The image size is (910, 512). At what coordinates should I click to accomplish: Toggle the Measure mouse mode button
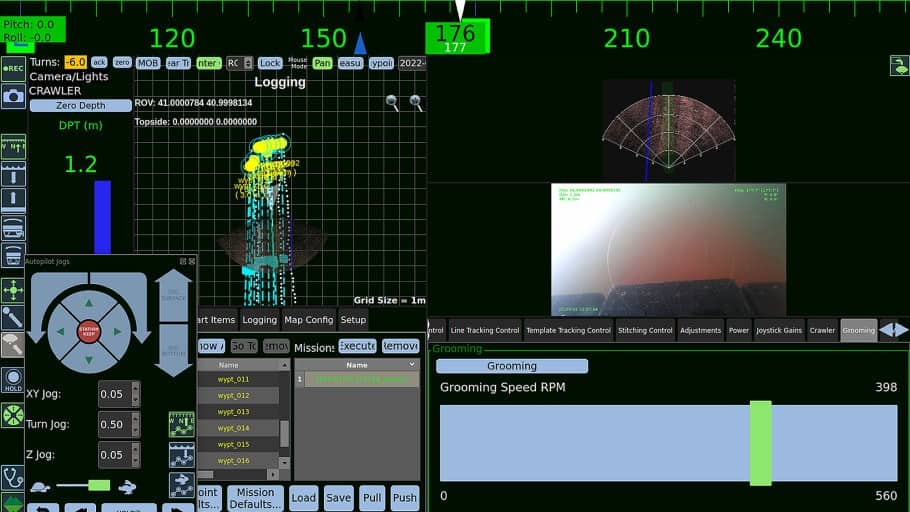coord(350,63)
